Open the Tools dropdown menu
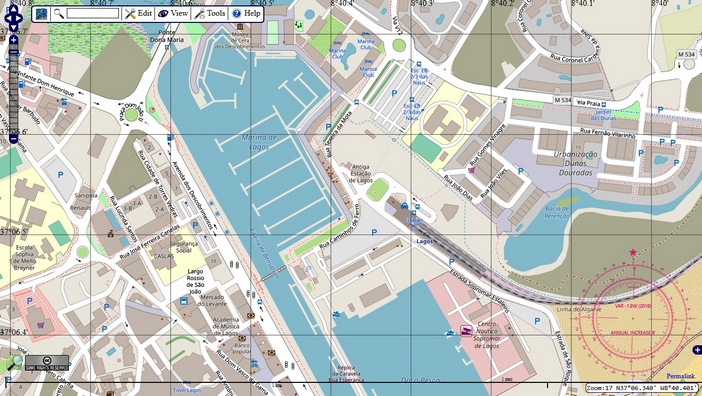This screenshot has height=396, width=702. click(x=210, y=13)
